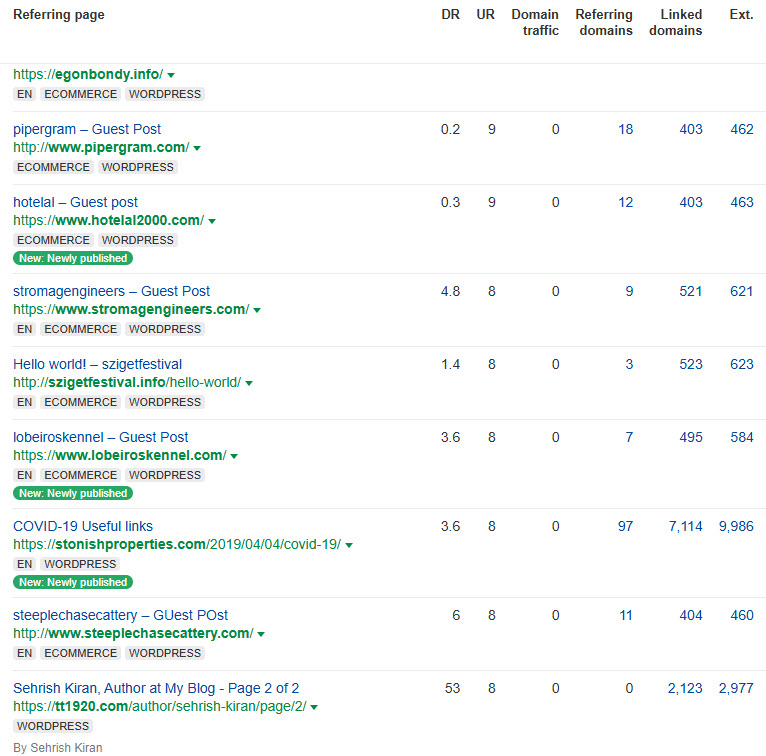Open lobeiroskennel linked domains value 495

(691, 437)
